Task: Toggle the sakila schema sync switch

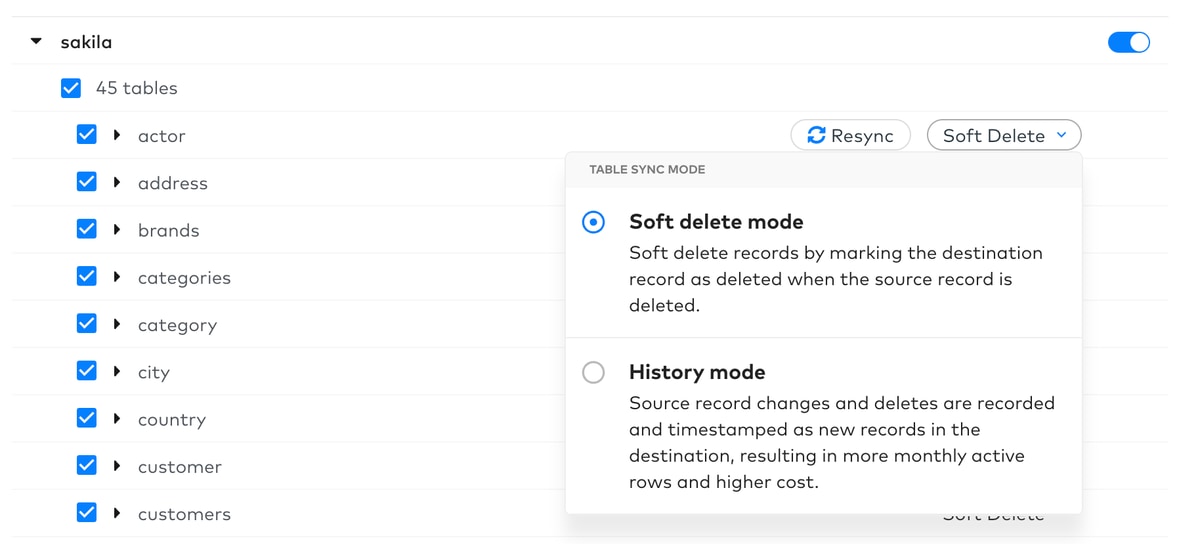Action: [x=1129, y=42]
